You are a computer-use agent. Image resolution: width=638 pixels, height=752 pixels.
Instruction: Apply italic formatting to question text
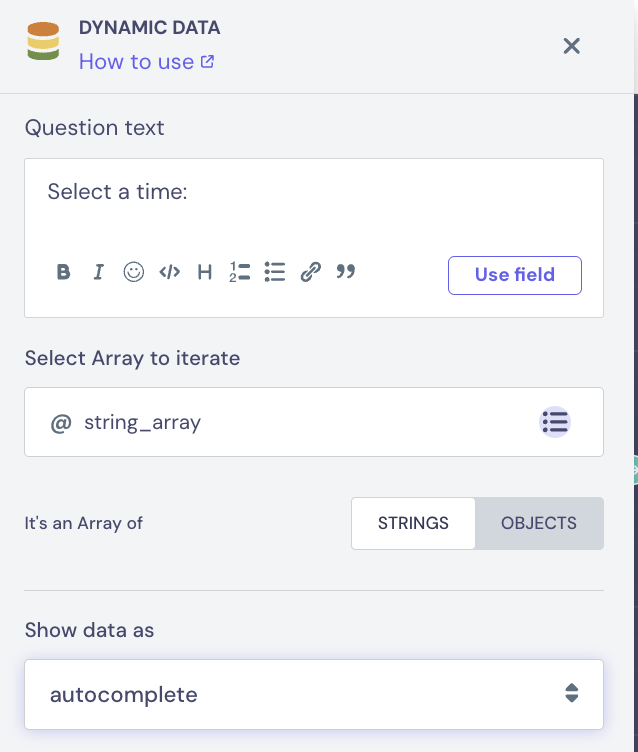(98, 272)
